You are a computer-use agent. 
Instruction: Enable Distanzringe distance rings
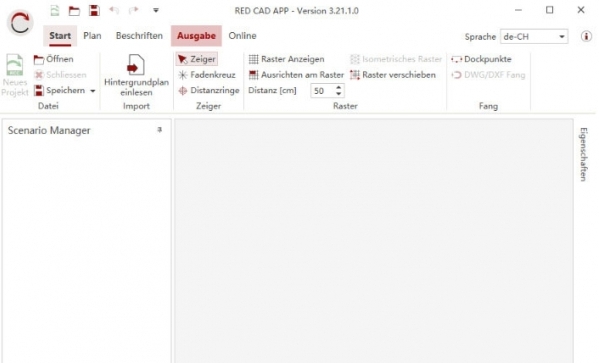pyautogui.click(x=209, y=91)
